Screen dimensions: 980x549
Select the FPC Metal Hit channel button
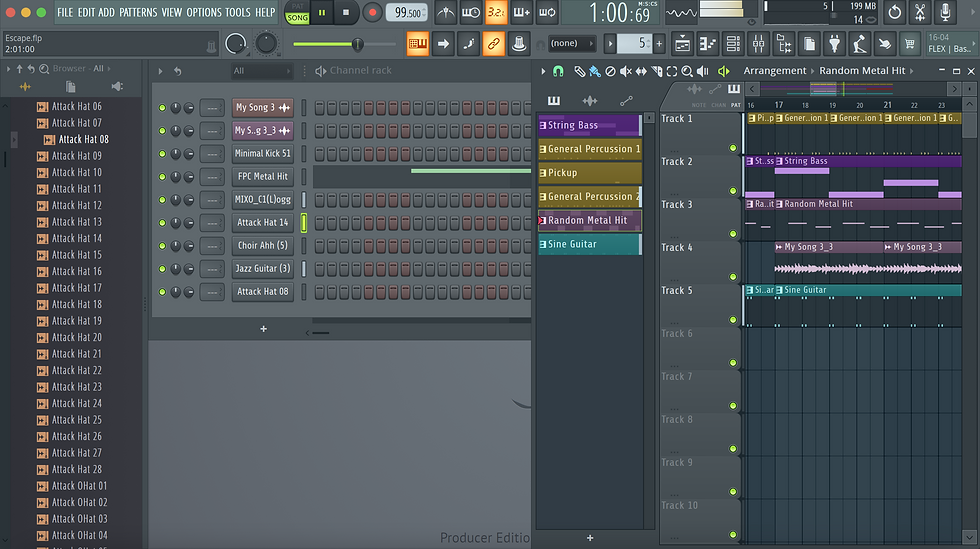262,176
